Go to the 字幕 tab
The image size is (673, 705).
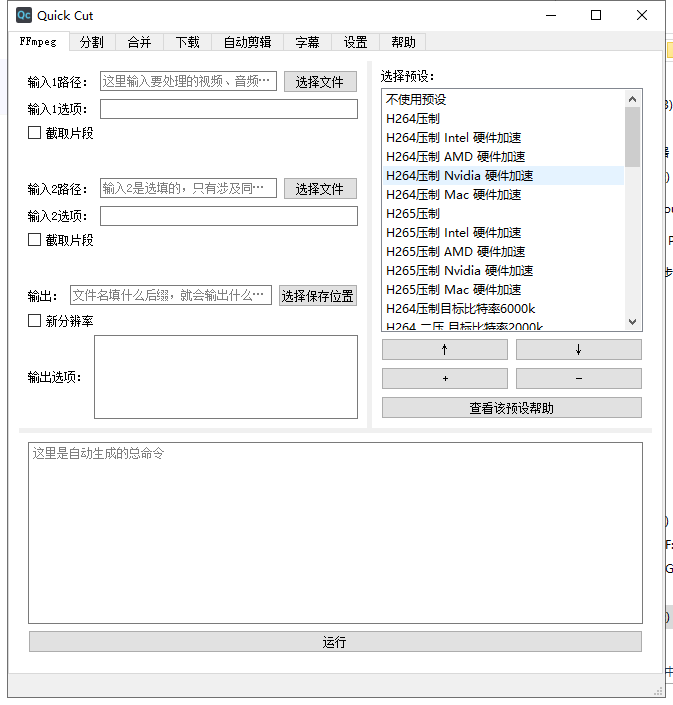308,42
